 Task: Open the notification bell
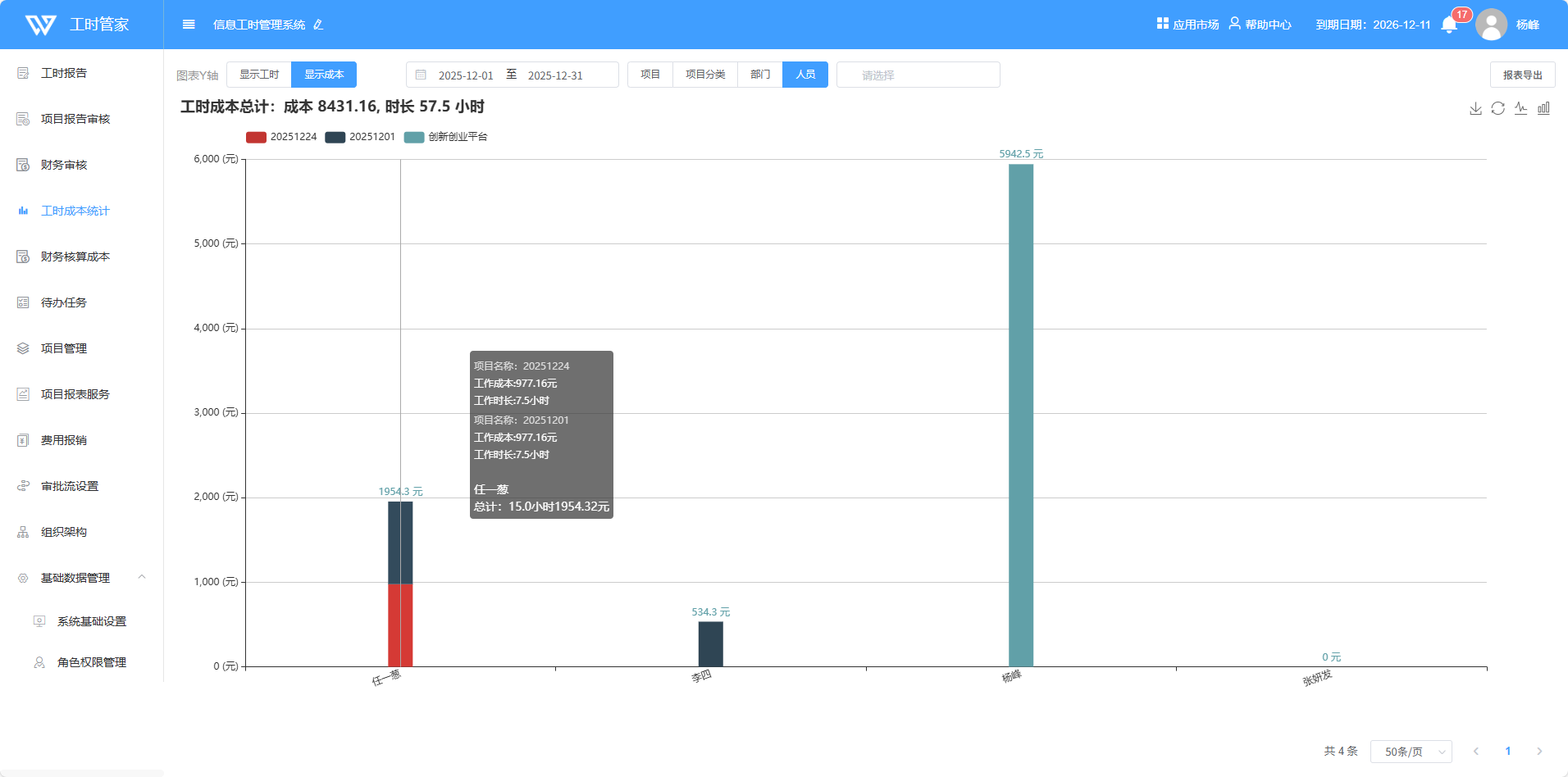pos(1449,25)
